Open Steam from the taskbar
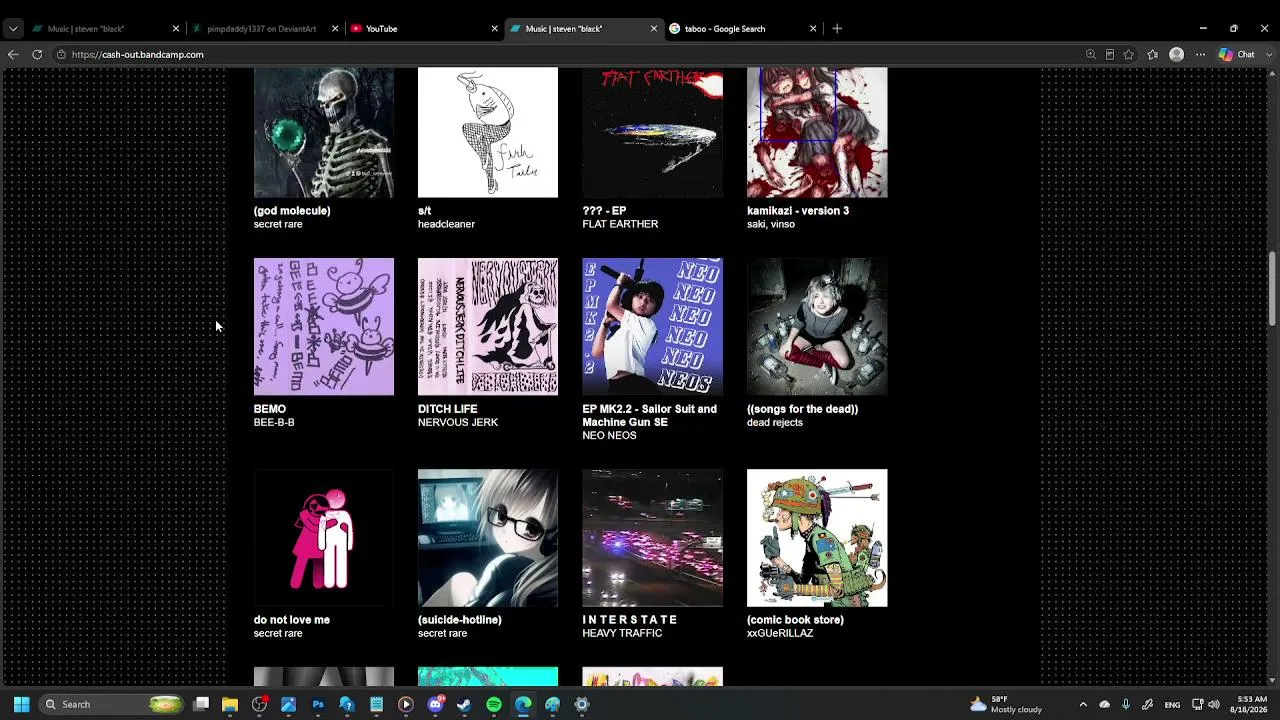1280x720 pixels. (464, 704)
